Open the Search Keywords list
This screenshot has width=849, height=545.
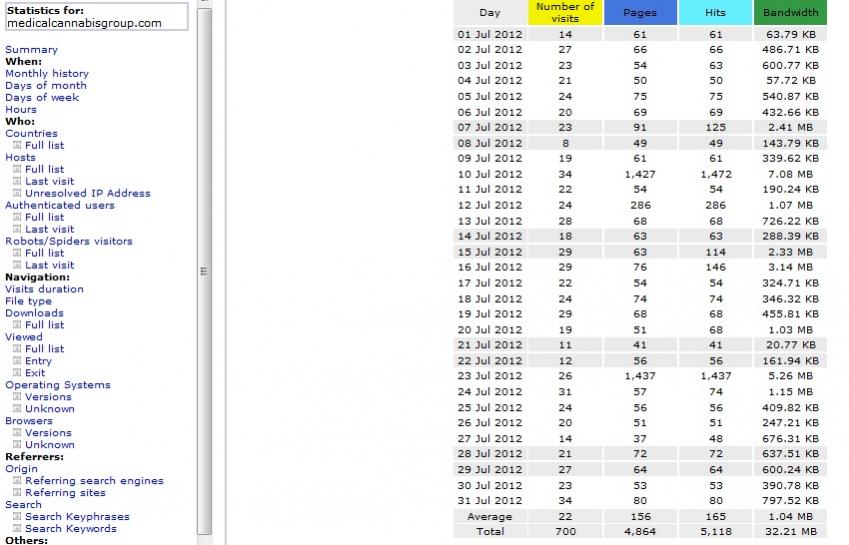(71, 528)
